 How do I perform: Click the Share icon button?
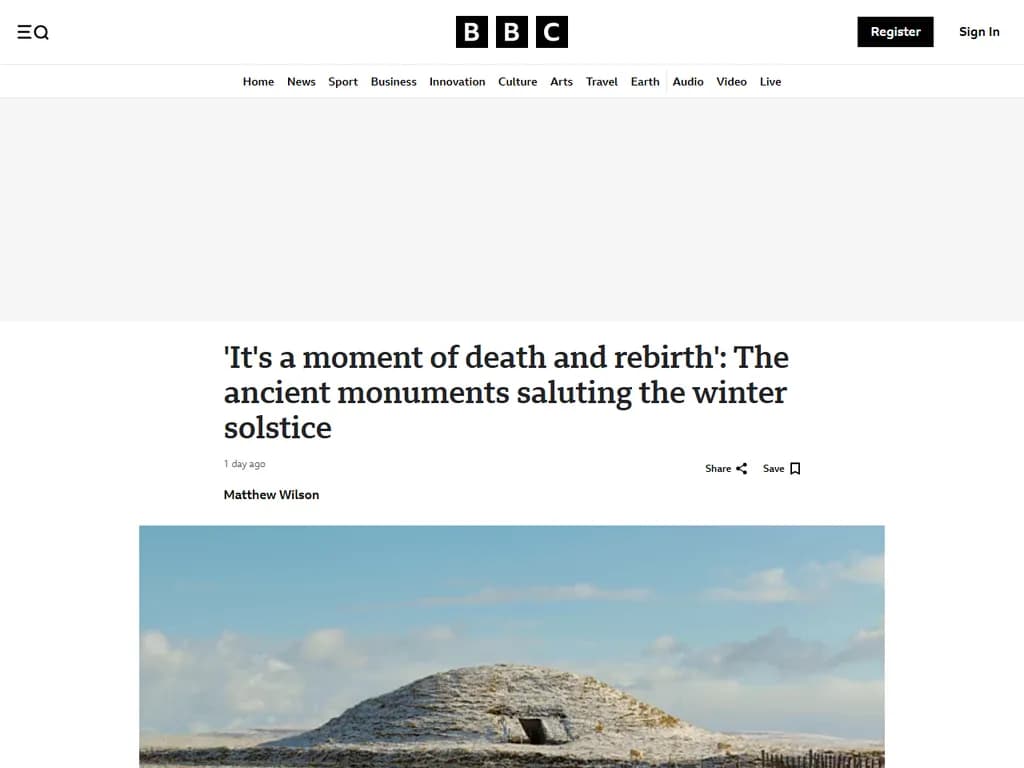(x=726, y=468)
